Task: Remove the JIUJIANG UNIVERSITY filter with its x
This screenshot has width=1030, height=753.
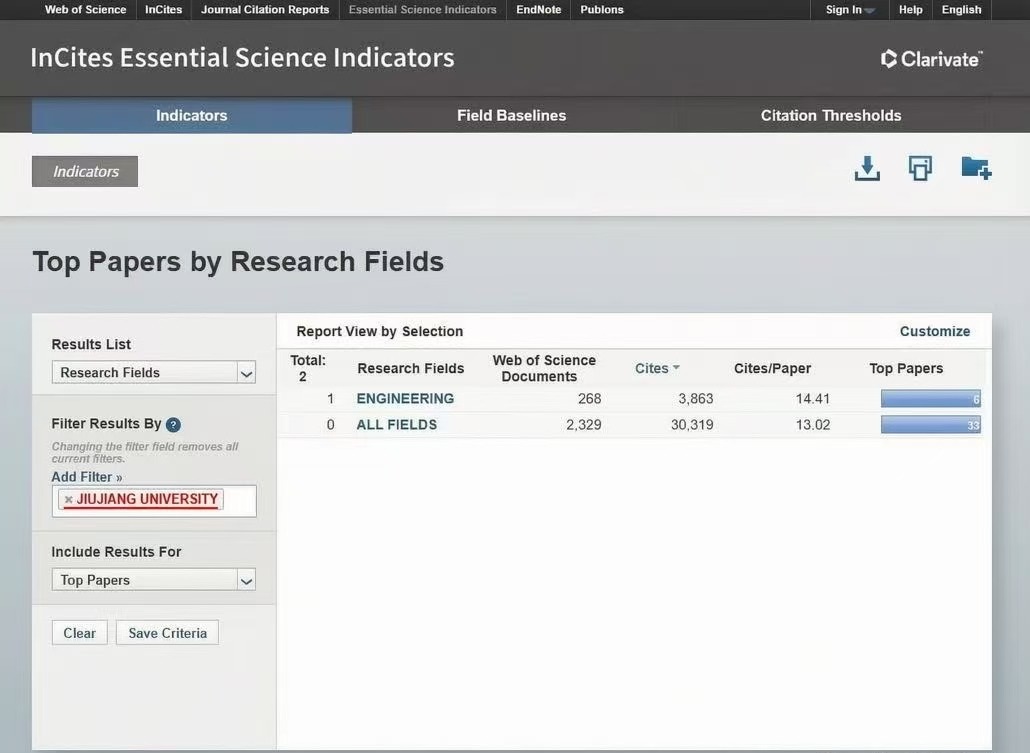Action: 68,500
